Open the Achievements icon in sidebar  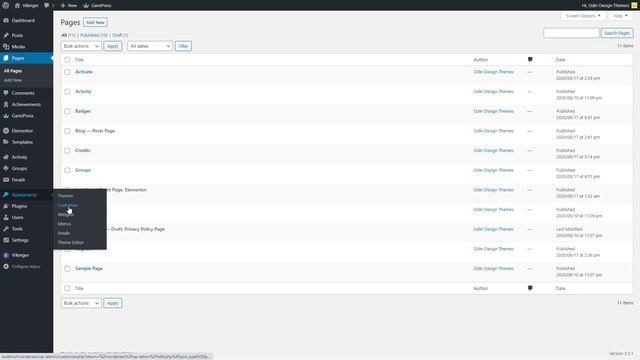coord(6,104)
